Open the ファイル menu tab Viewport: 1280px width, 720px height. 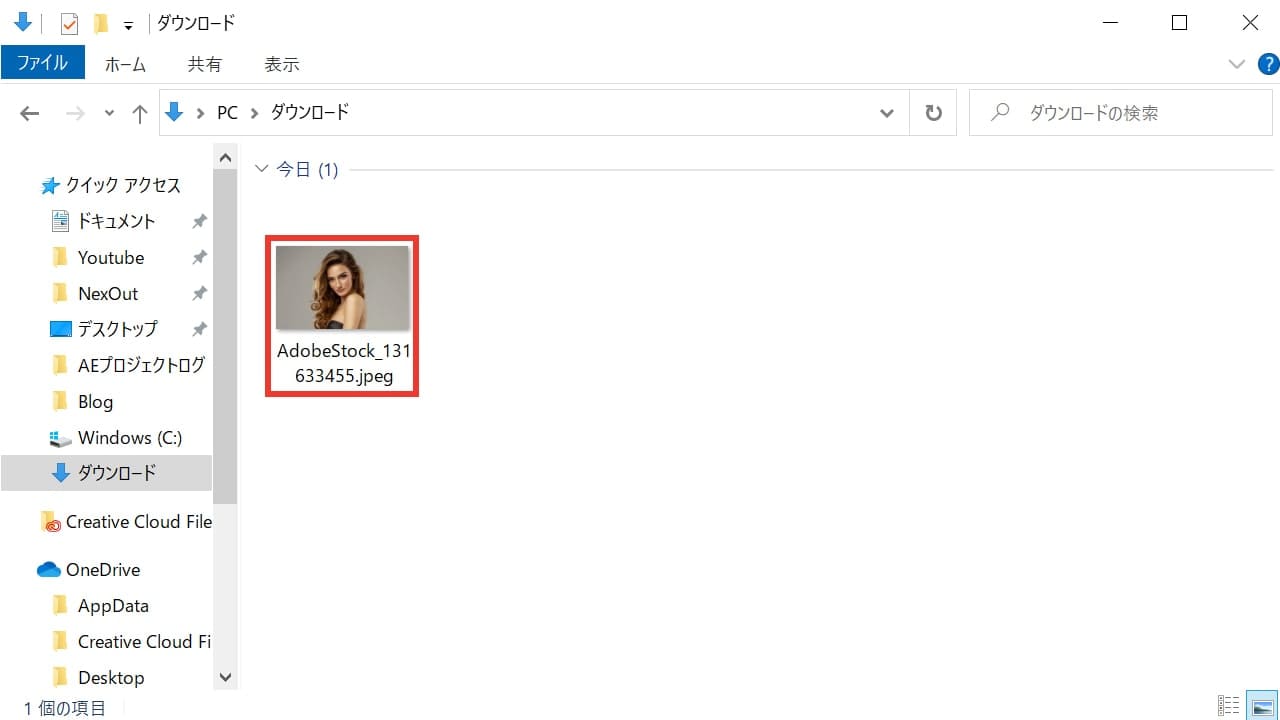tap(42, 63)
